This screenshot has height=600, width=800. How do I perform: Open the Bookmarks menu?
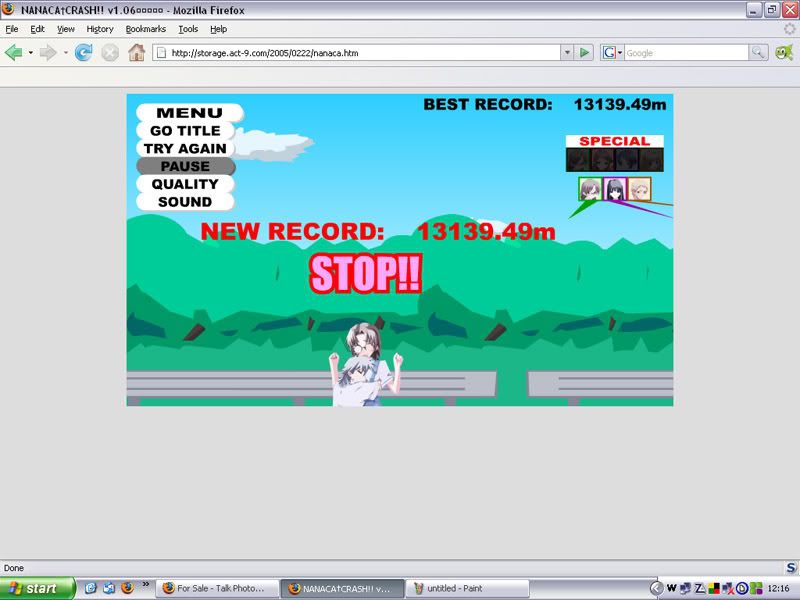pyautogui.click(x=146, y=29)
